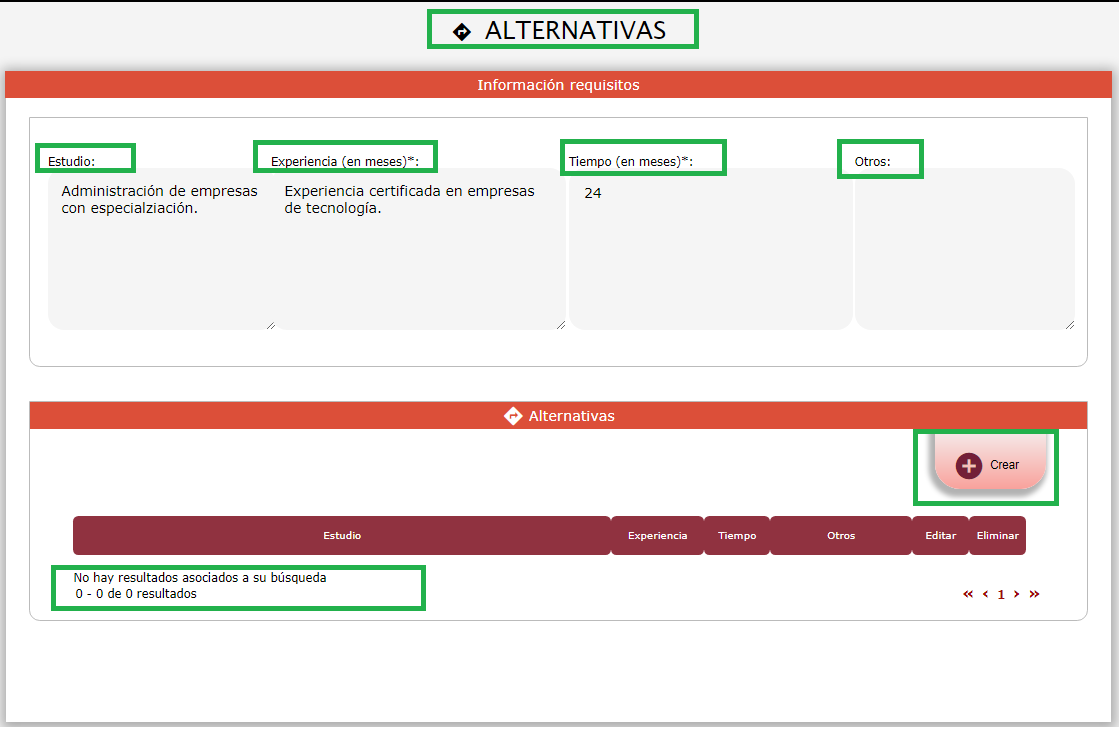Click the Tiempo field containing 24
Screen dimensions: 1119x729
pos(710,250)
